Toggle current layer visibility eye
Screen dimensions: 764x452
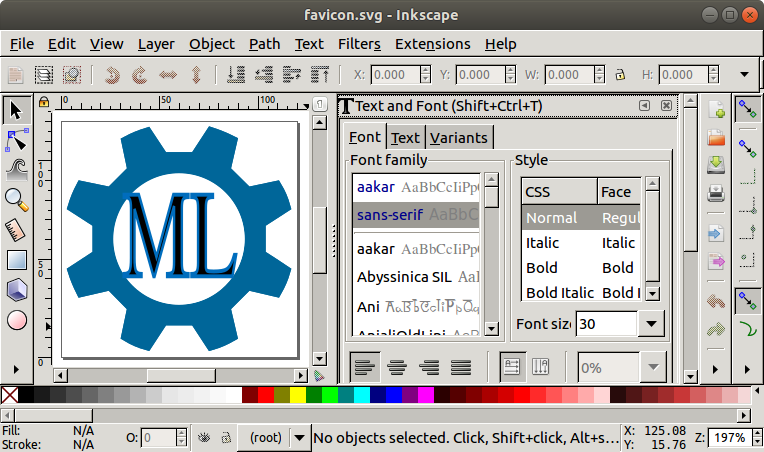pyautogui.click(x=204, y=437)
